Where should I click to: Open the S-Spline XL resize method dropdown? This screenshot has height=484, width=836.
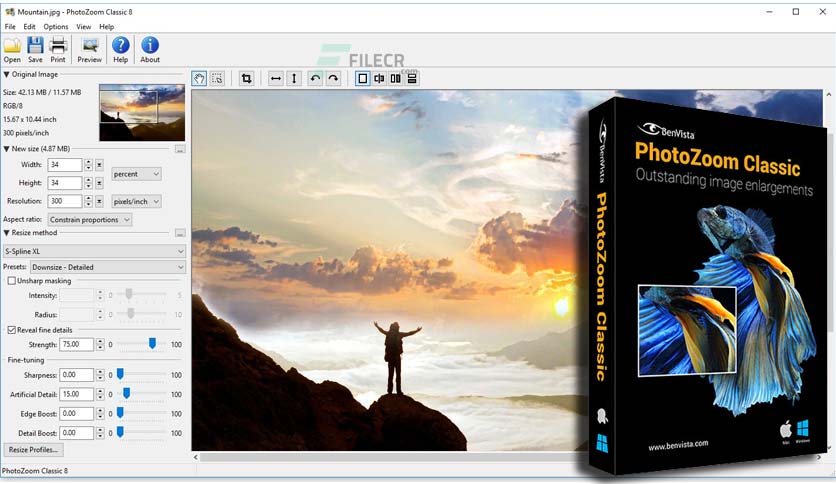click(94, 251)
